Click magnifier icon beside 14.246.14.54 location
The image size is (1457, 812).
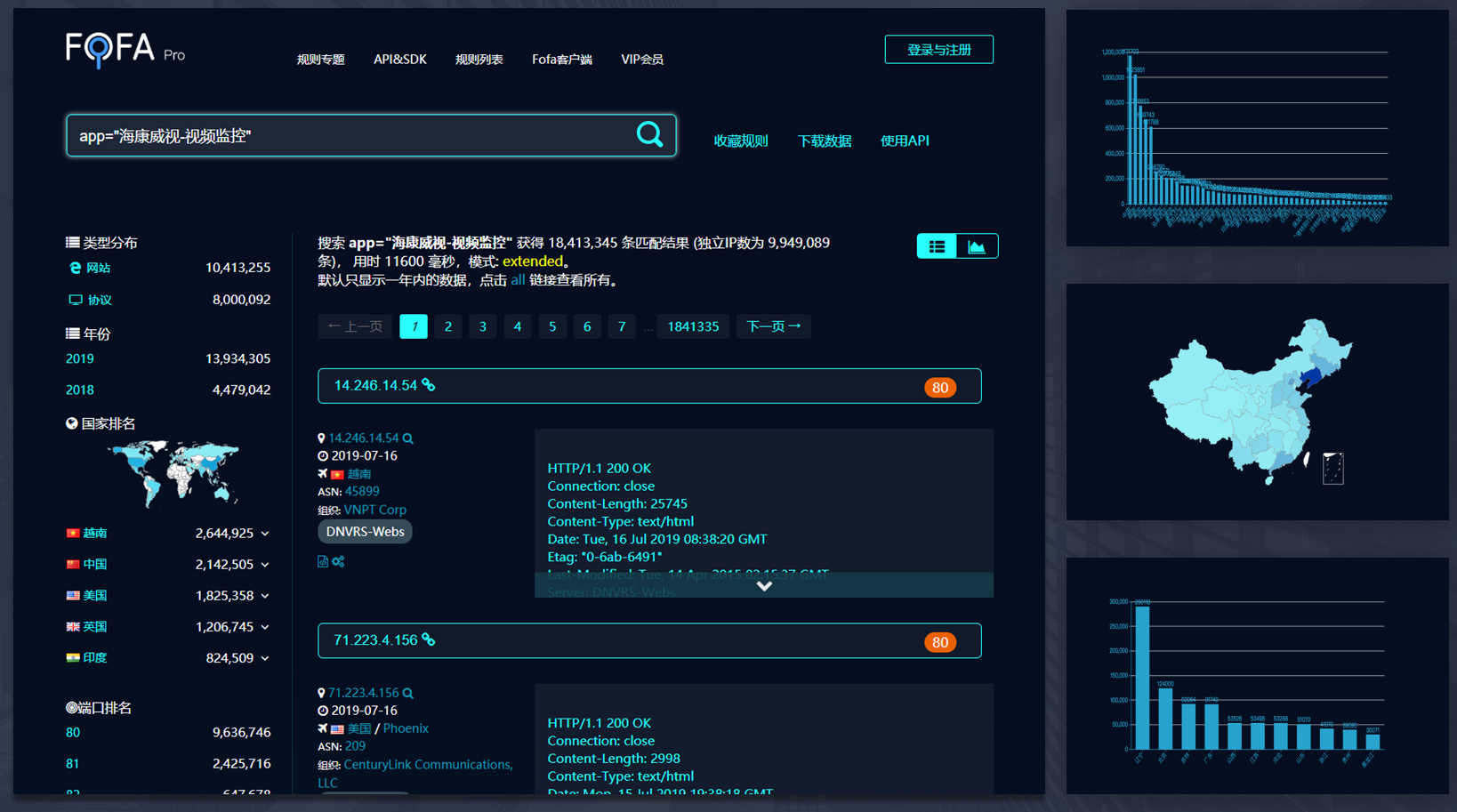[x=407, y=438]
